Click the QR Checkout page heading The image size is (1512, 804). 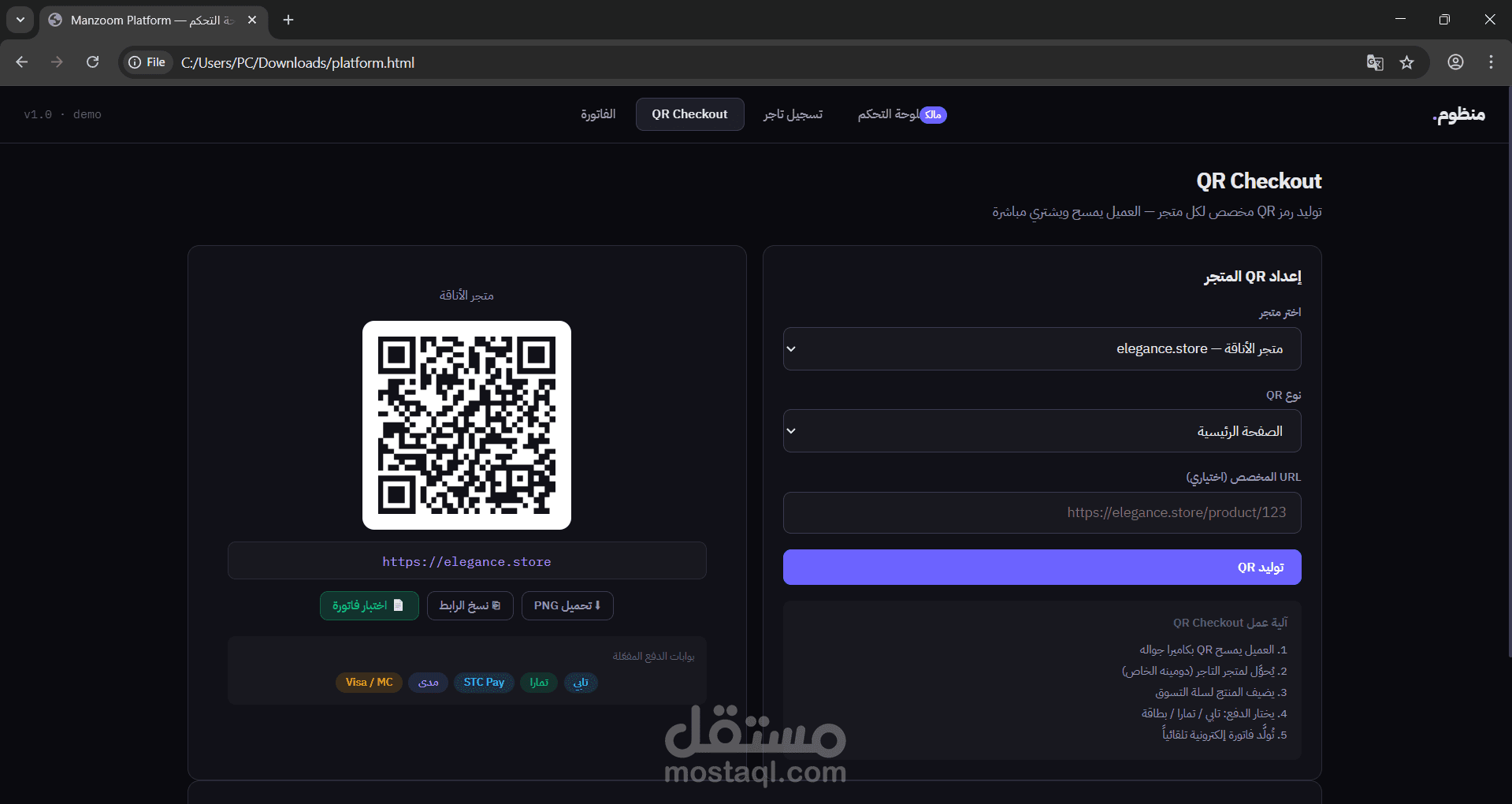[x=1258, y=181]
